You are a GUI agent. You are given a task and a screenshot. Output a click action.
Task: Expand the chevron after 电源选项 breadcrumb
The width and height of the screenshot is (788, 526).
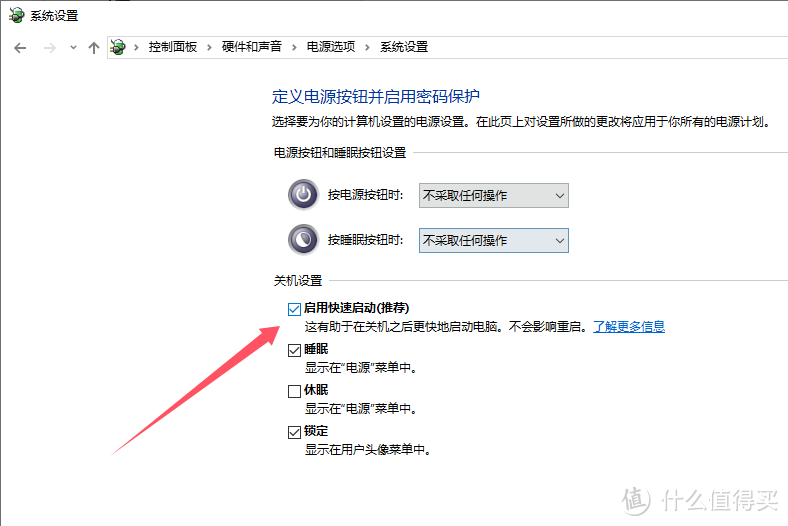click(x=367, y=48)
